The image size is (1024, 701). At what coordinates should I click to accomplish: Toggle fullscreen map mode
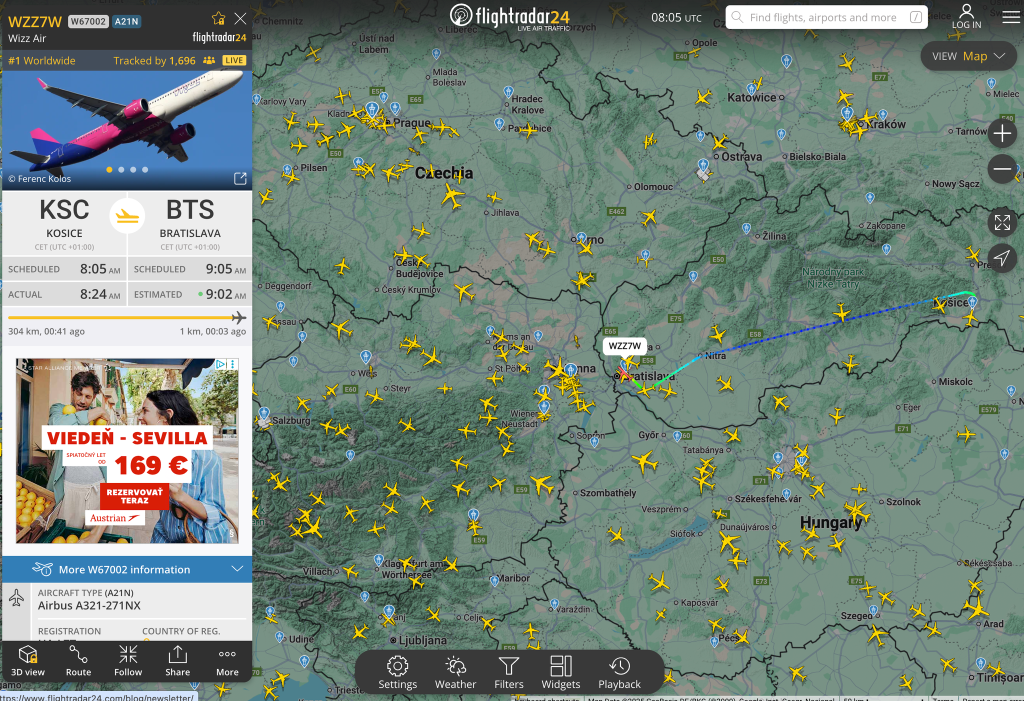[1002, 222]
